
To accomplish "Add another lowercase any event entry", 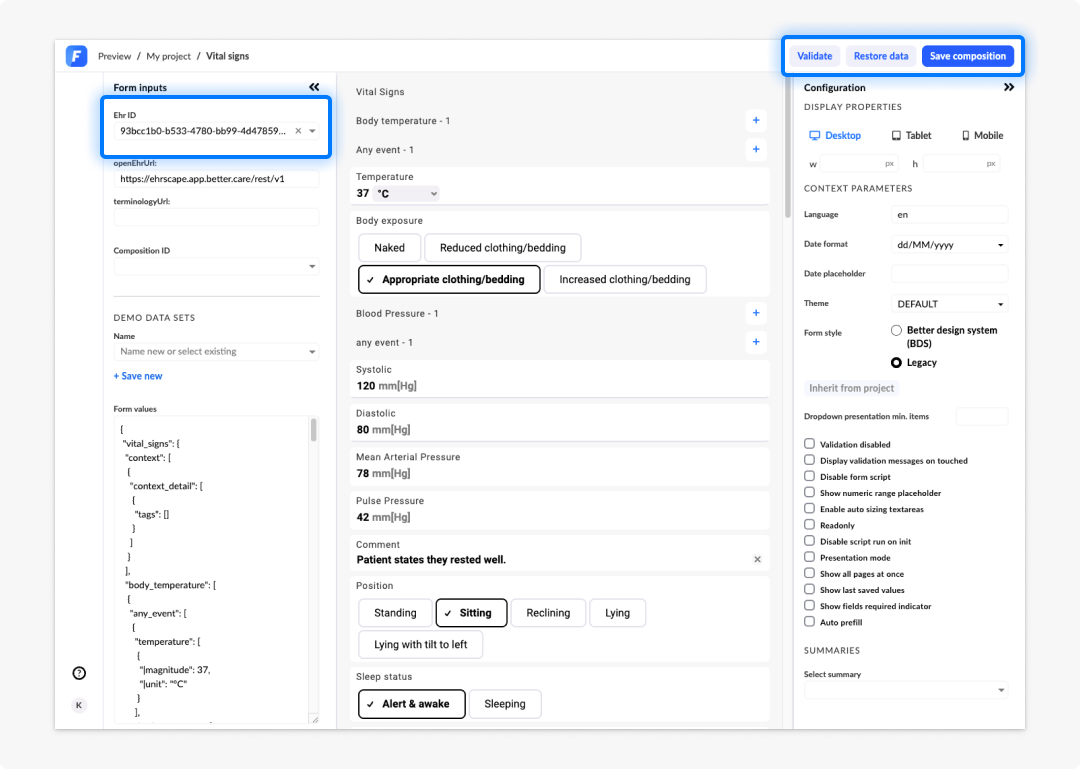I will (x=756, y=342).
